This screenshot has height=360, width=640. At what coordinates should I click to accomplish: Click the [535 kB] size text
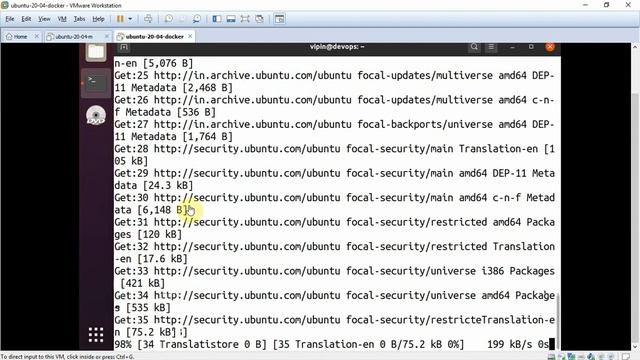[x=148, y=308]
